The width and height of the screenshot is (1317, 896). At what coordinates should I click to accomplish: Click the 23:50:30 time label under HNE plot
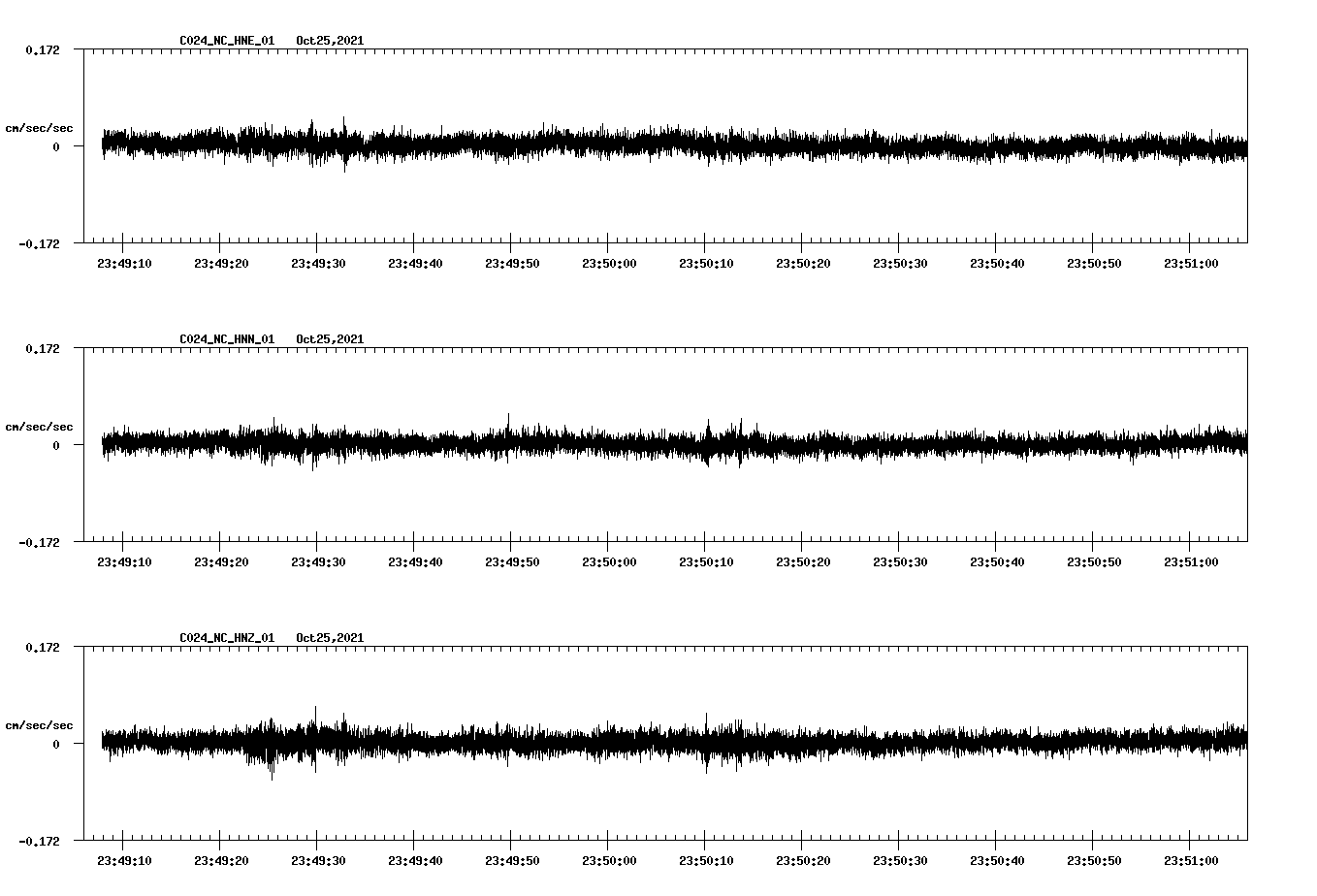click(x=899, y=263)
